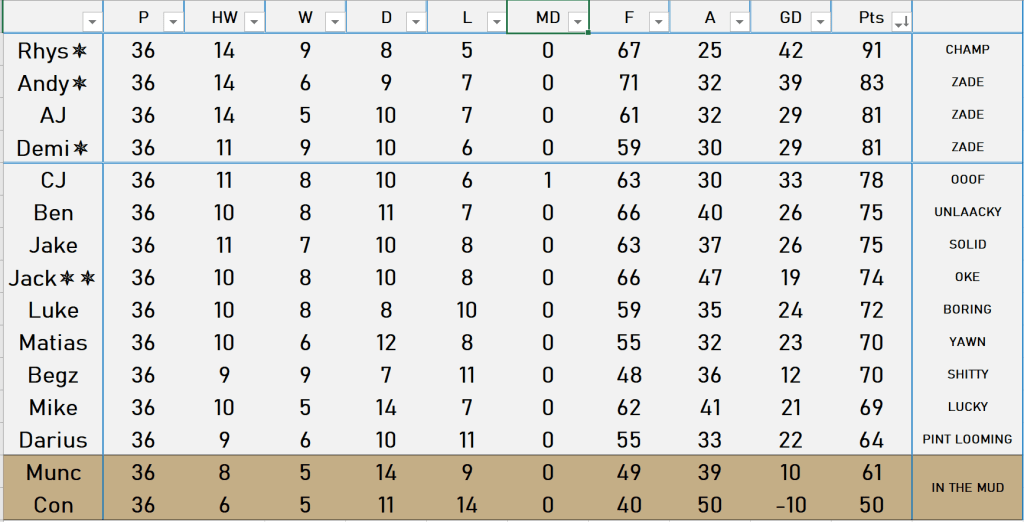Screen dimensions: 1024x522
Task: Select the Munc name cell
Action: pos(53,473)
